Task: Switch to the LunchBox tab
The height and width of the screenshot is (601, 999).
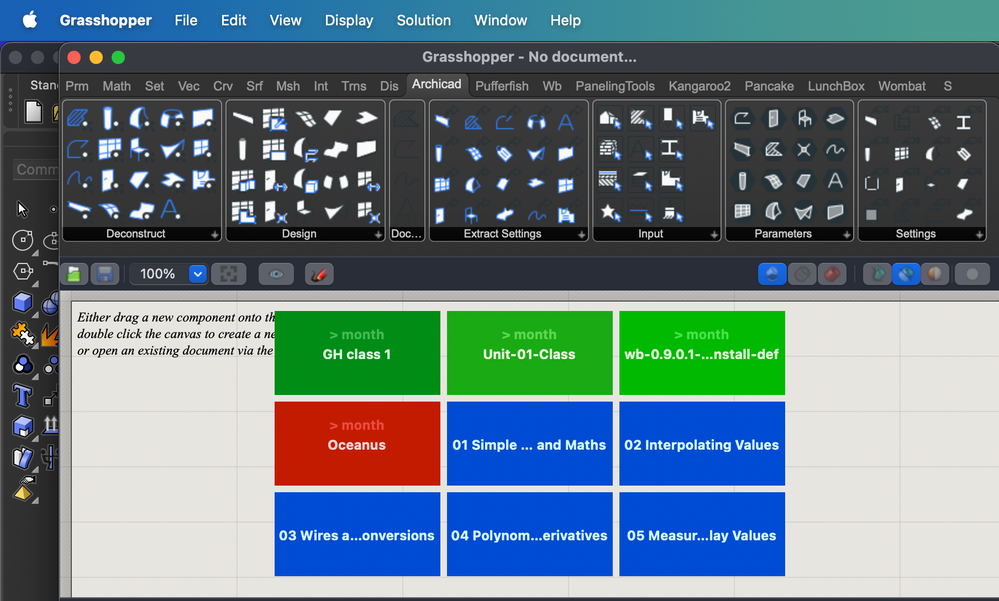Action: (x=836, y=86)
